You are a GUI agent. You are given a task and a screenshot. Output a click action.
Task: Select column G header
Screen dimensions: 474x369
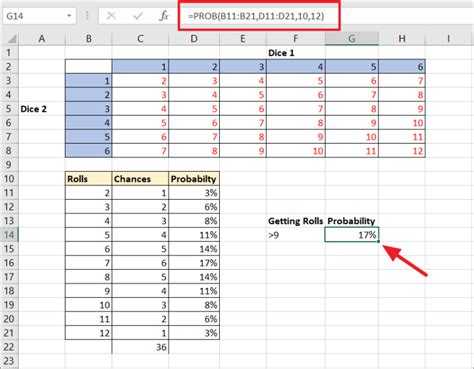pyautogui.click(x=352, y=39)
